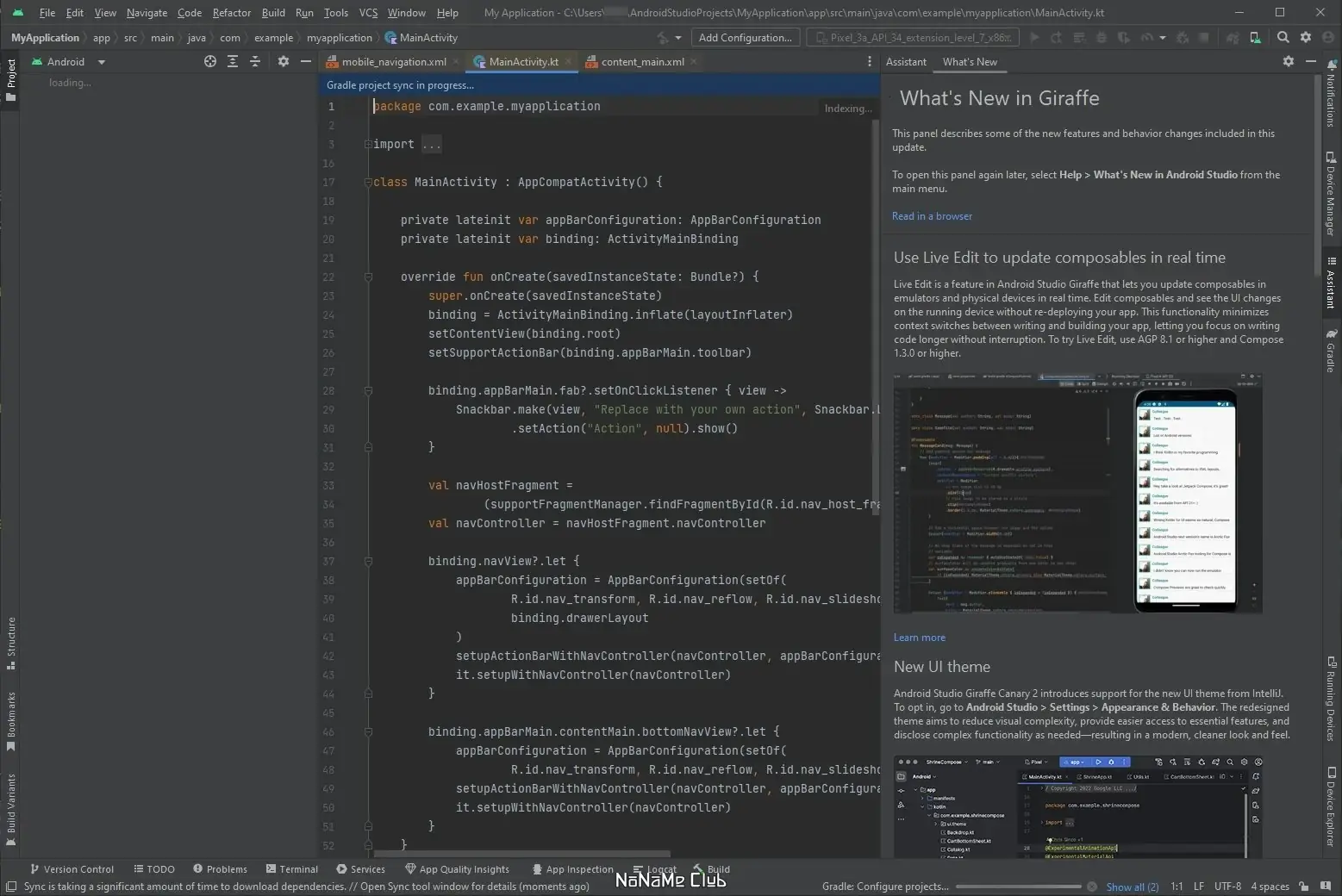Select the Project tool window icon
The width and height of the screenshot is (1342, 896).
(11, 76)
